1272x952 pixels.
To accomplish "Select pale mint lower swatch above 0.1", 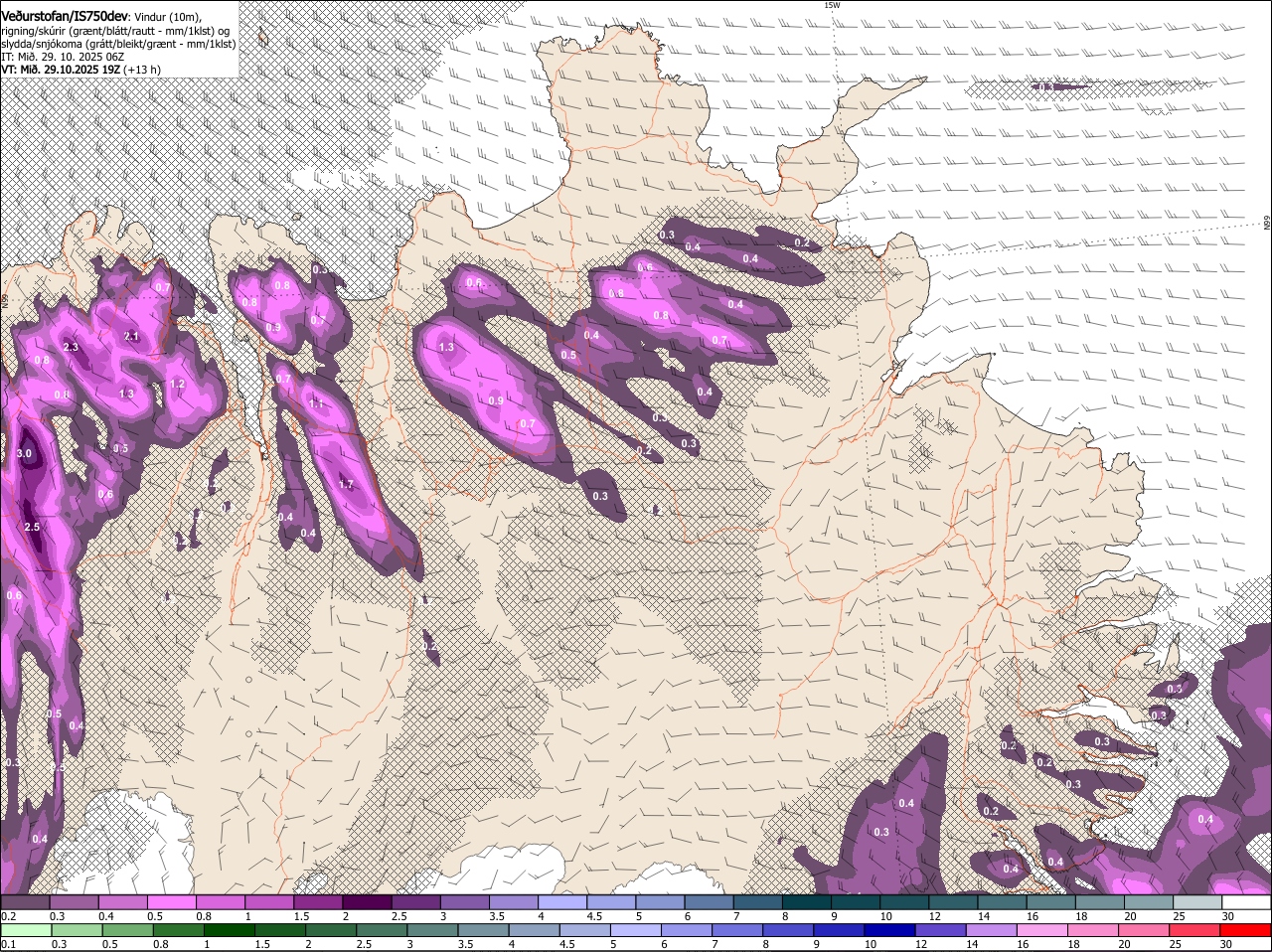I will pyautogui.click(x=25, y=930).
